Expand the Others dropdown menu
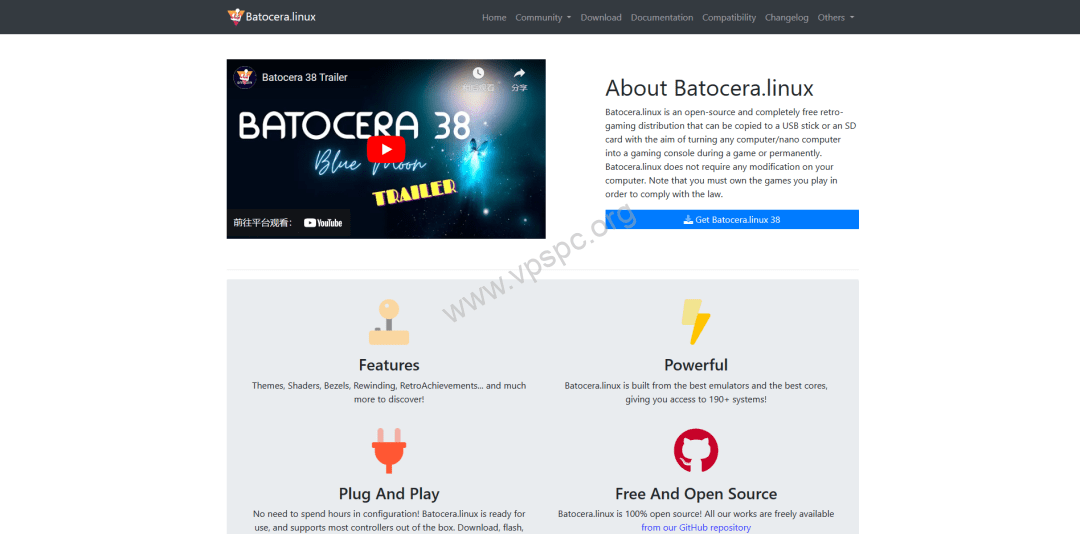The image size is (1080, 534). [x=835, y=17]
